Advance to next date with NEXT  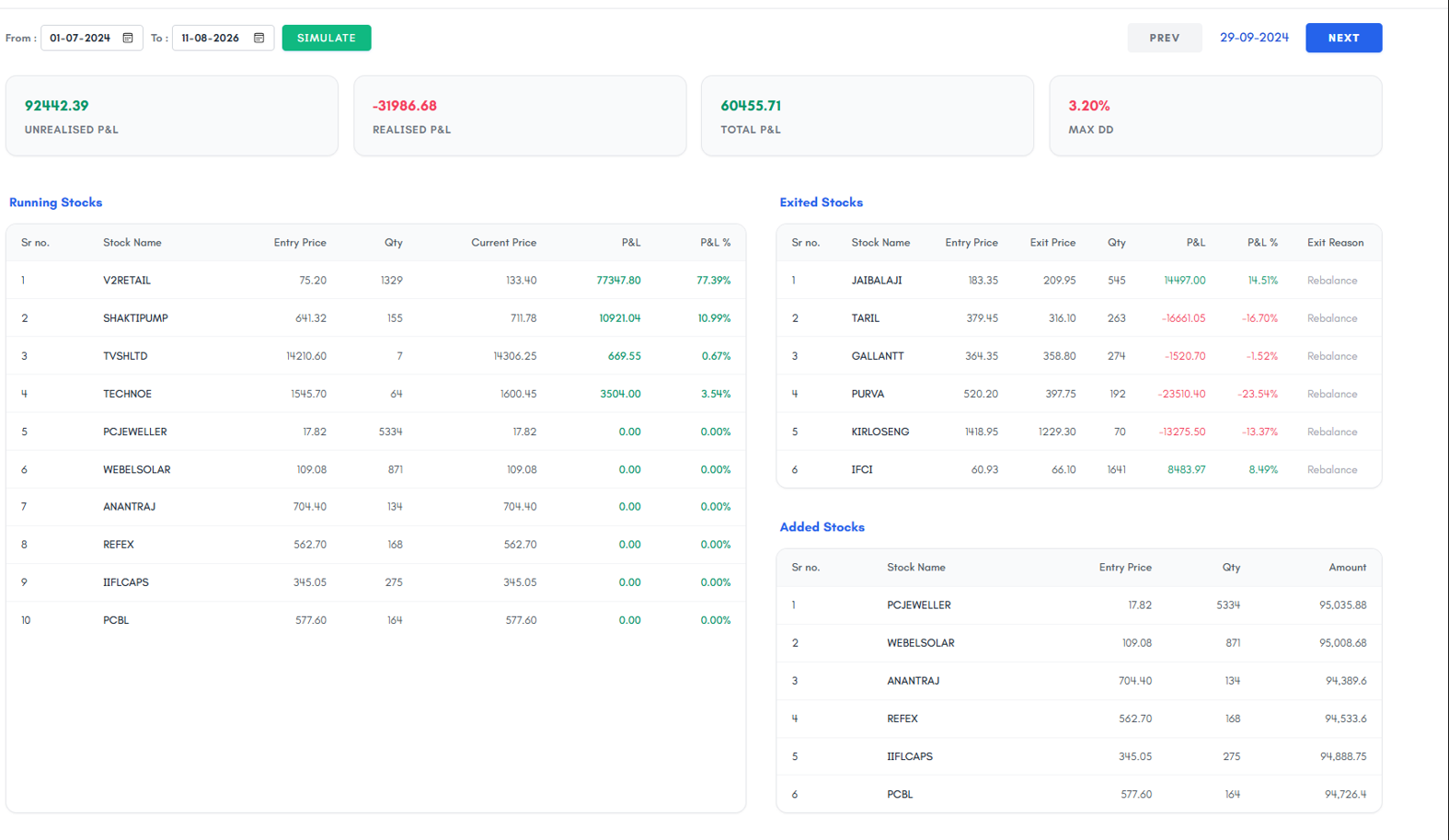(x=1344, y=38)
